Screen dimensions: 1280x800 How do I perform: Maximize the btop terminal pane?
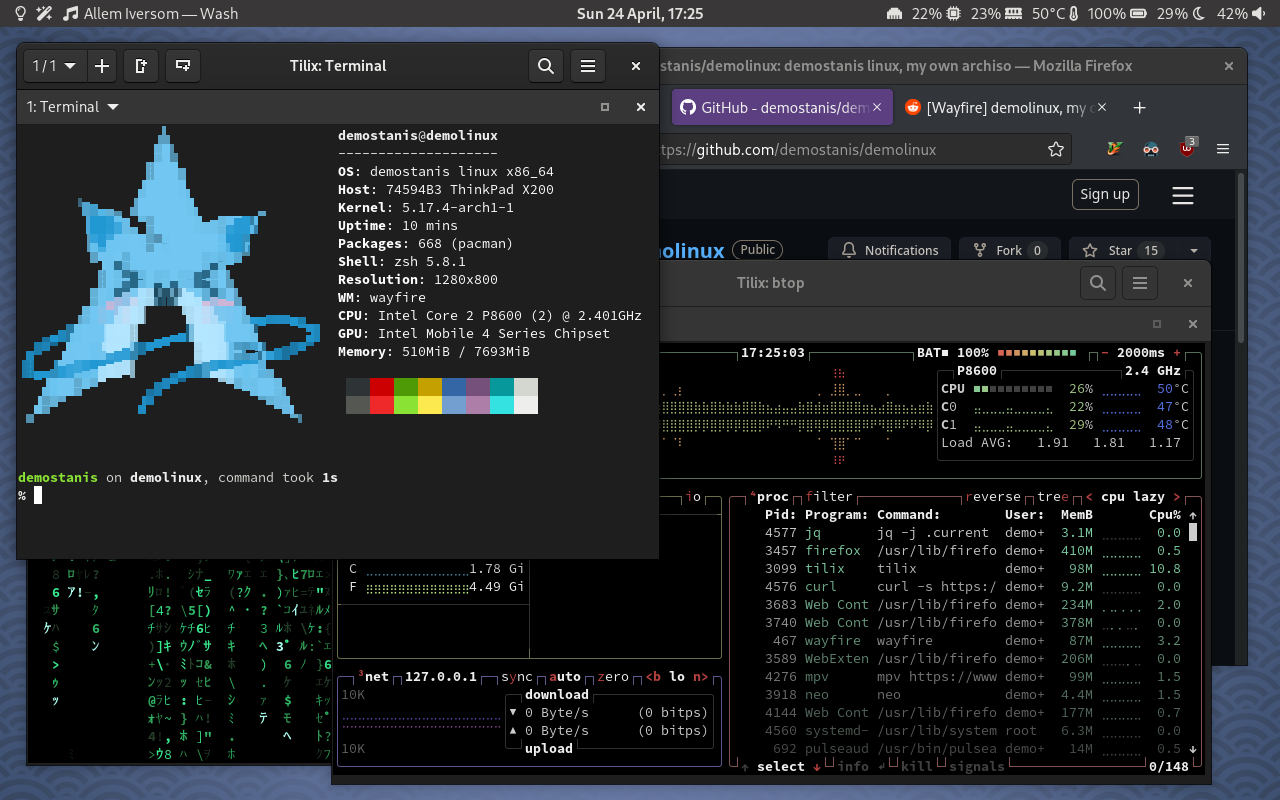pos(1157,324)
